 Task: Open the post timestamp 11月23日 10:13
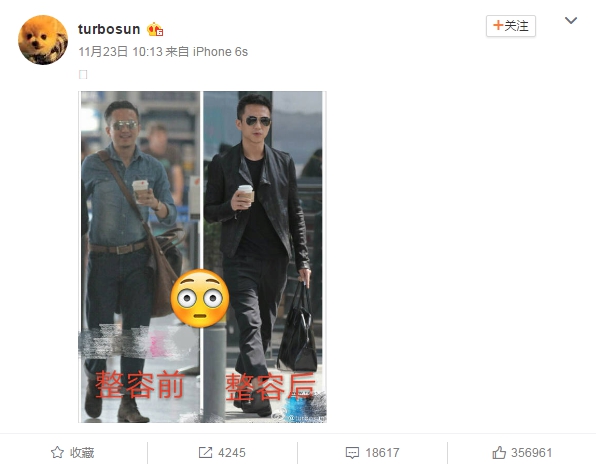click(x=120, y=51)
